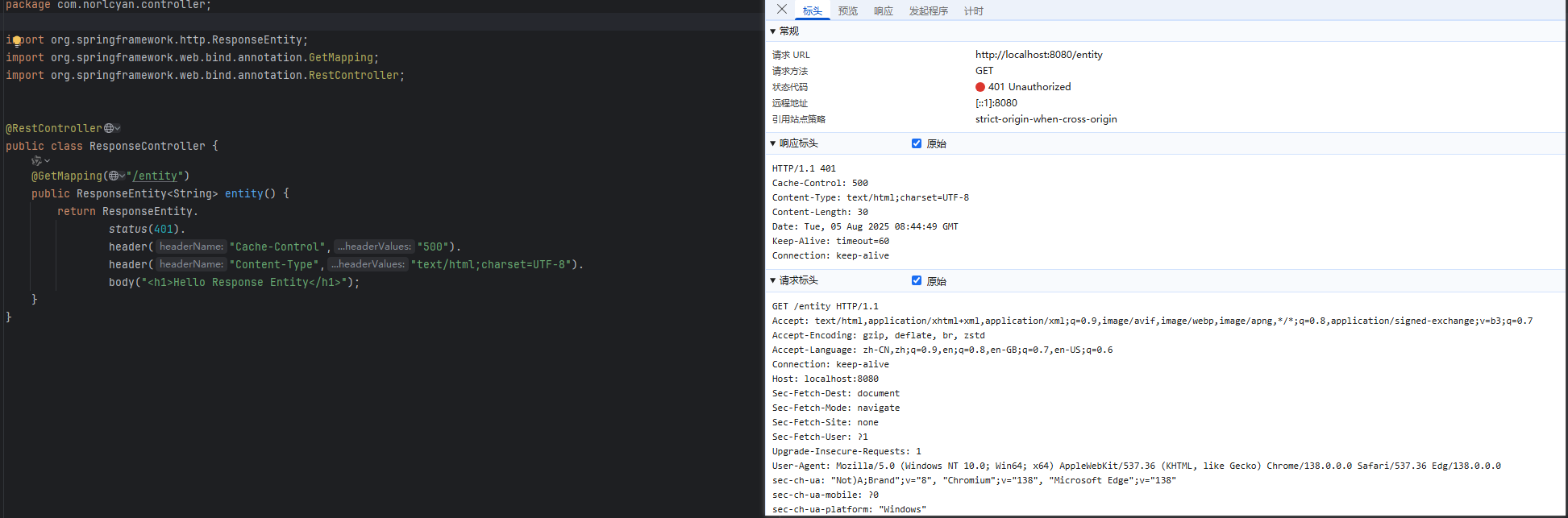Image resolution: width=1568 pixels, height=518 pixels.
Task: Switch to the 预览 tab
Action: pyautogui.click(x=848, y=11)
